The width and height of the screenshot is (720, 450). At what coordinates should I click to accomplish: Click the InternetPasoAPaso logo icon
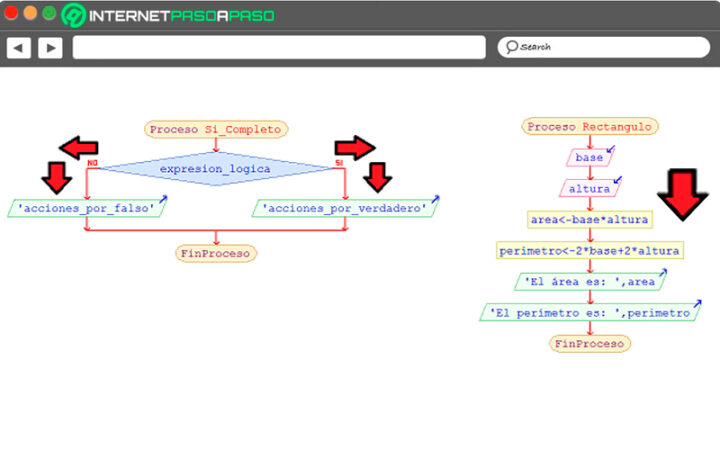[x=74, y=15]
